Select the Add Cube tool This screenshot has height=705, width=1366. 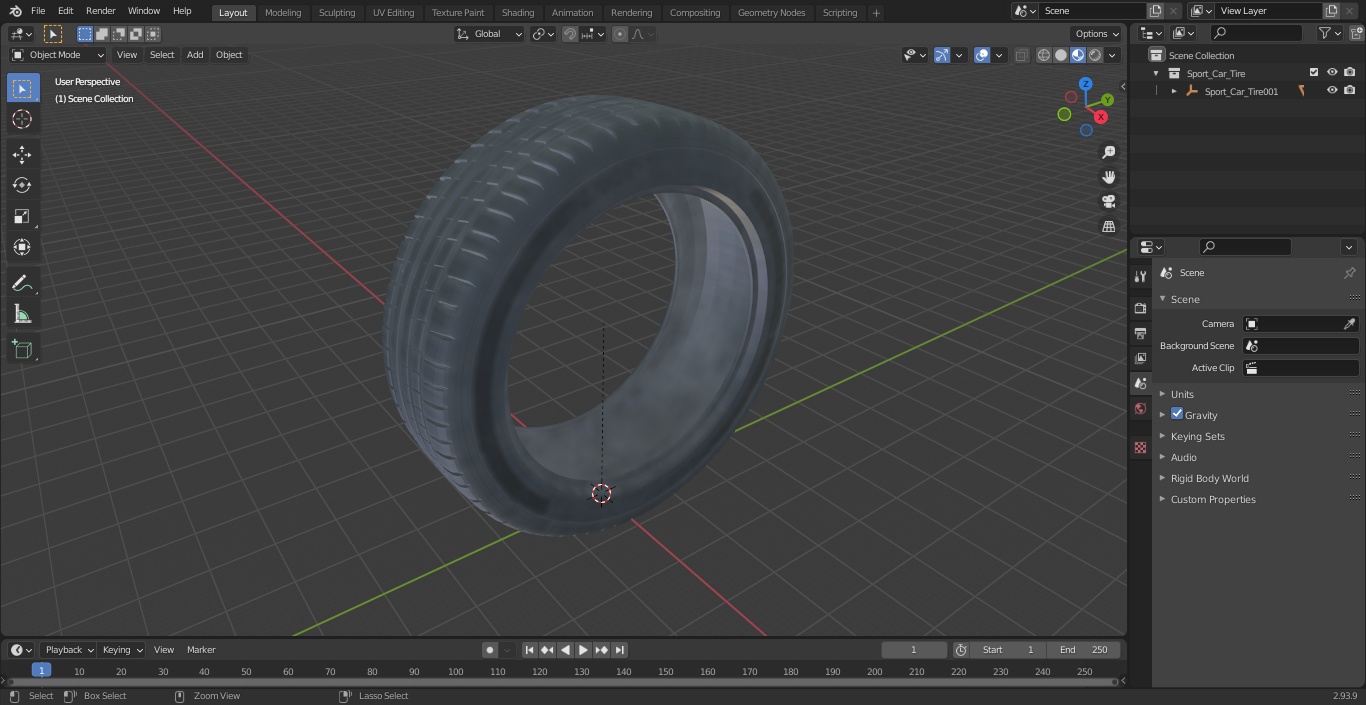pyautogui.click(x=22, y=350)
